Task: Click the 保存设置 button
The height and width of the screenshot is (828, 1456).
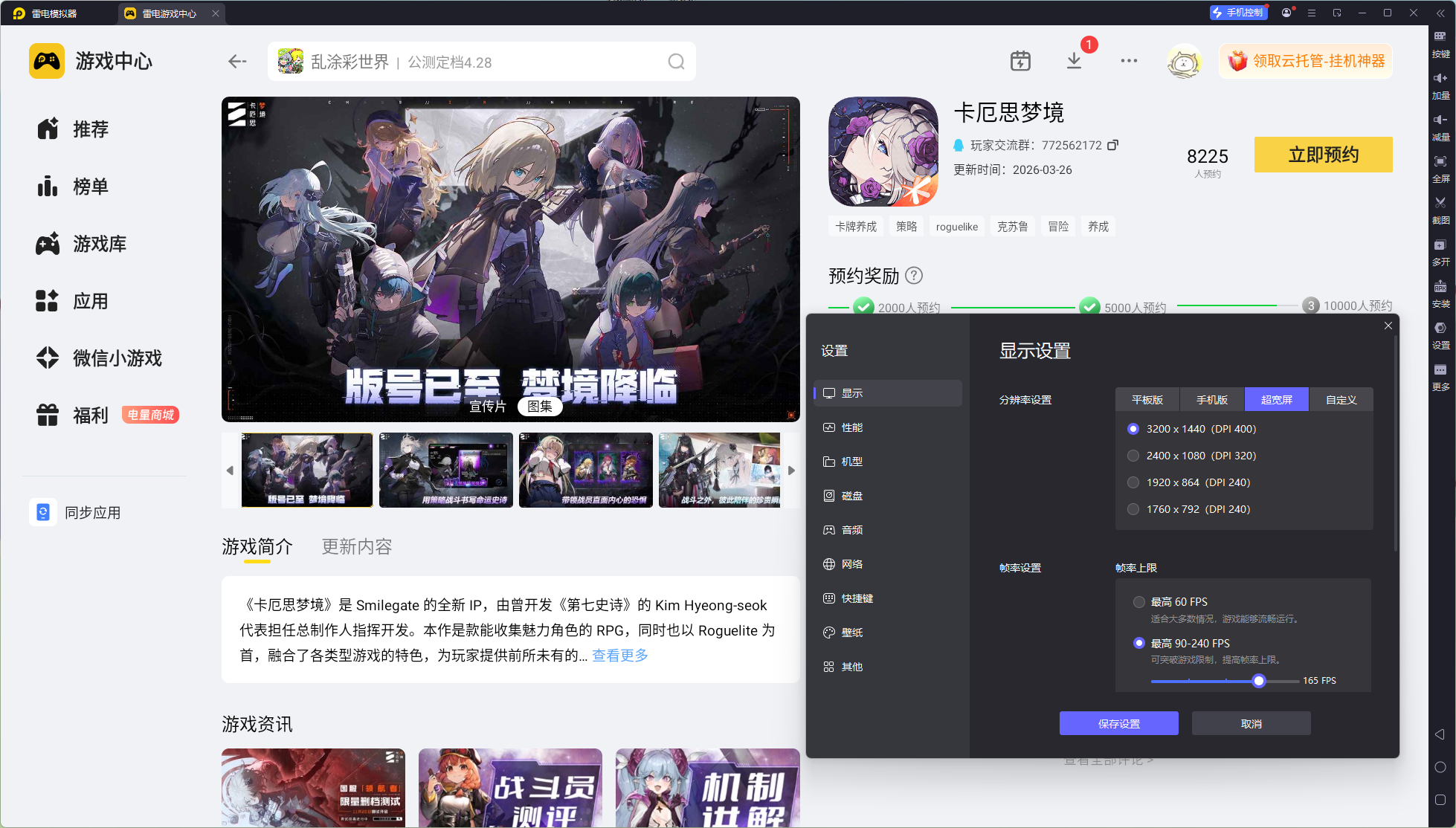Action: pos(1118,723)
